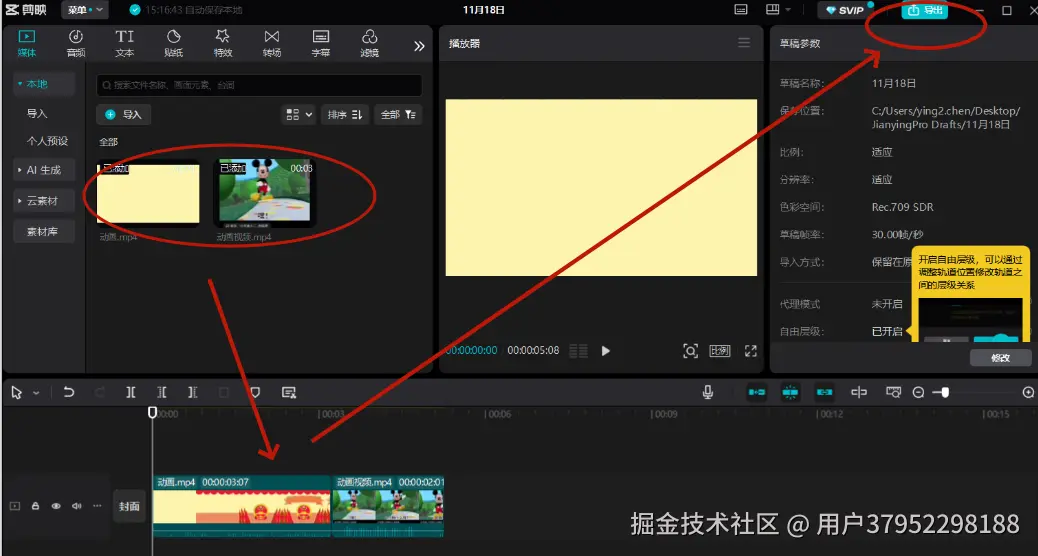This screenshot has height=556, width=1038.
Task: Switch to the 音频 audio tab
Action: coord(76,43)
